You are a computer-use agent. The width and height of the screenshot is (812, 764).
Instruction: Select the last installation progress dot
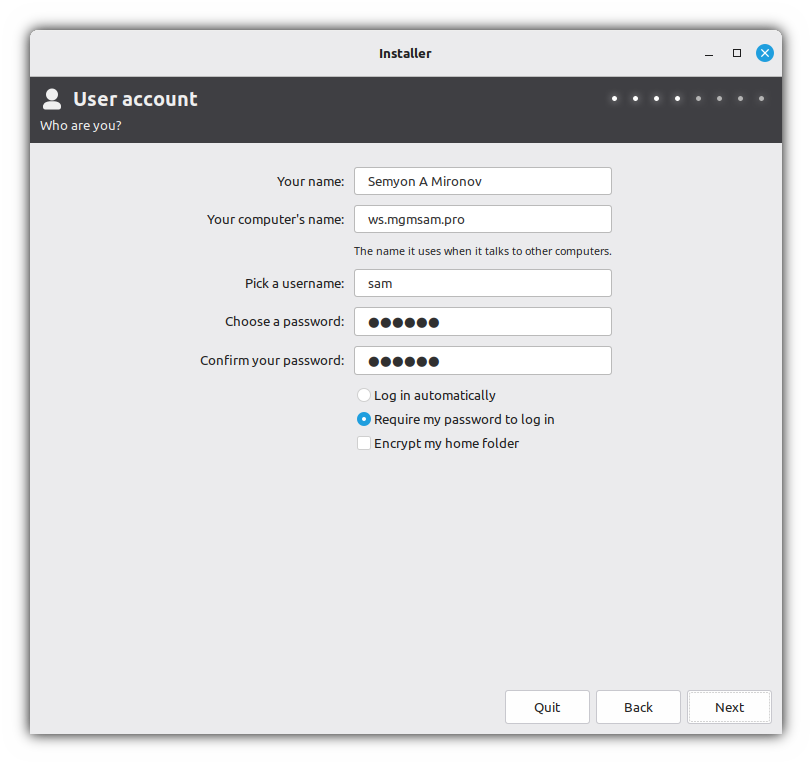(x=761, y=98)
